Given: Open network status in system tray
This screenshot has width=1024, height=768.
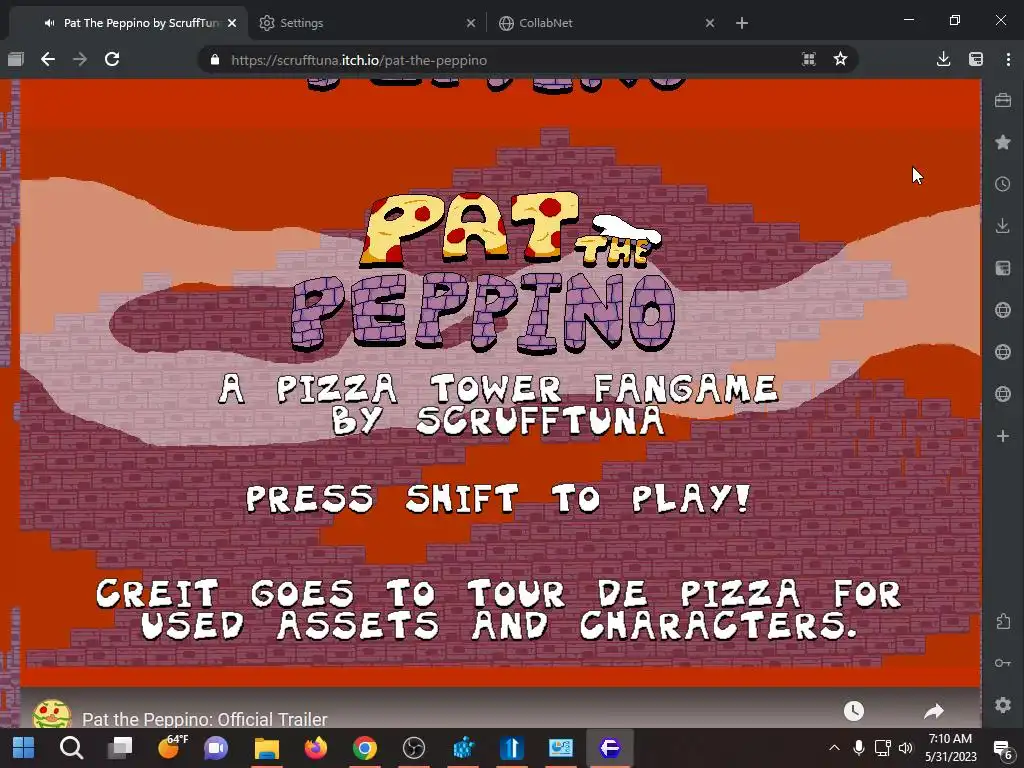Looking at the screenshot, I should pyautogui.click(x=882, y=748).
